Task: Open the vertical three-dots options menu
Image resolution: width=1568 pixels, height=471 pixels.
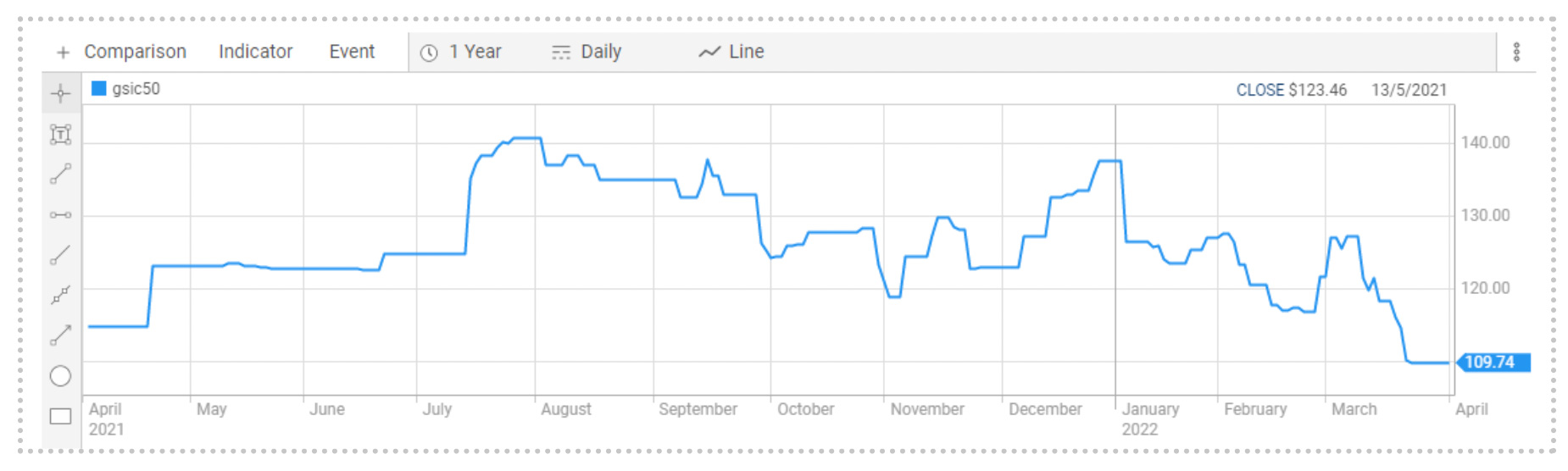Action: (x=1516, y=53)
